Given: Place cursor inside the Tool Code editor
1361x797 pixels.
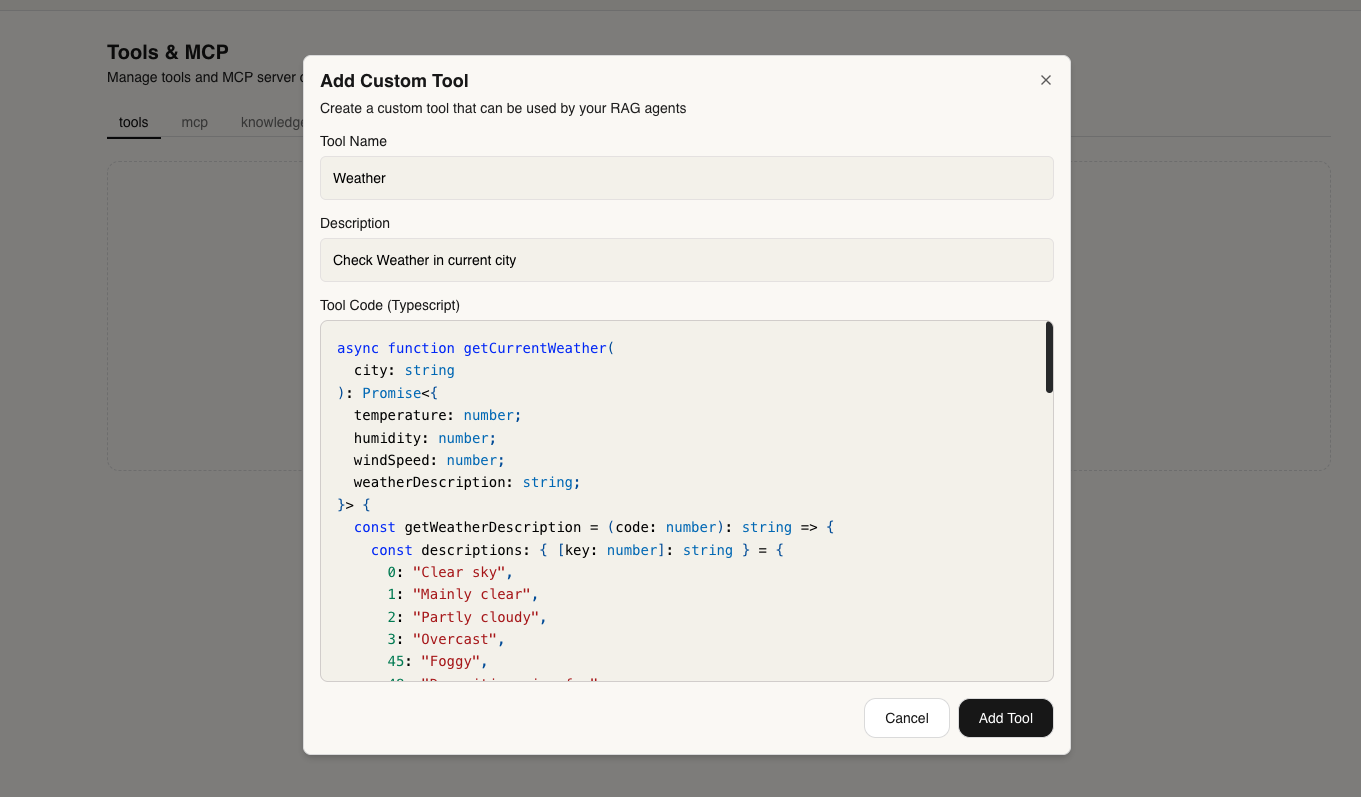Looking at the screenshot, I should (x=686, y=500).
